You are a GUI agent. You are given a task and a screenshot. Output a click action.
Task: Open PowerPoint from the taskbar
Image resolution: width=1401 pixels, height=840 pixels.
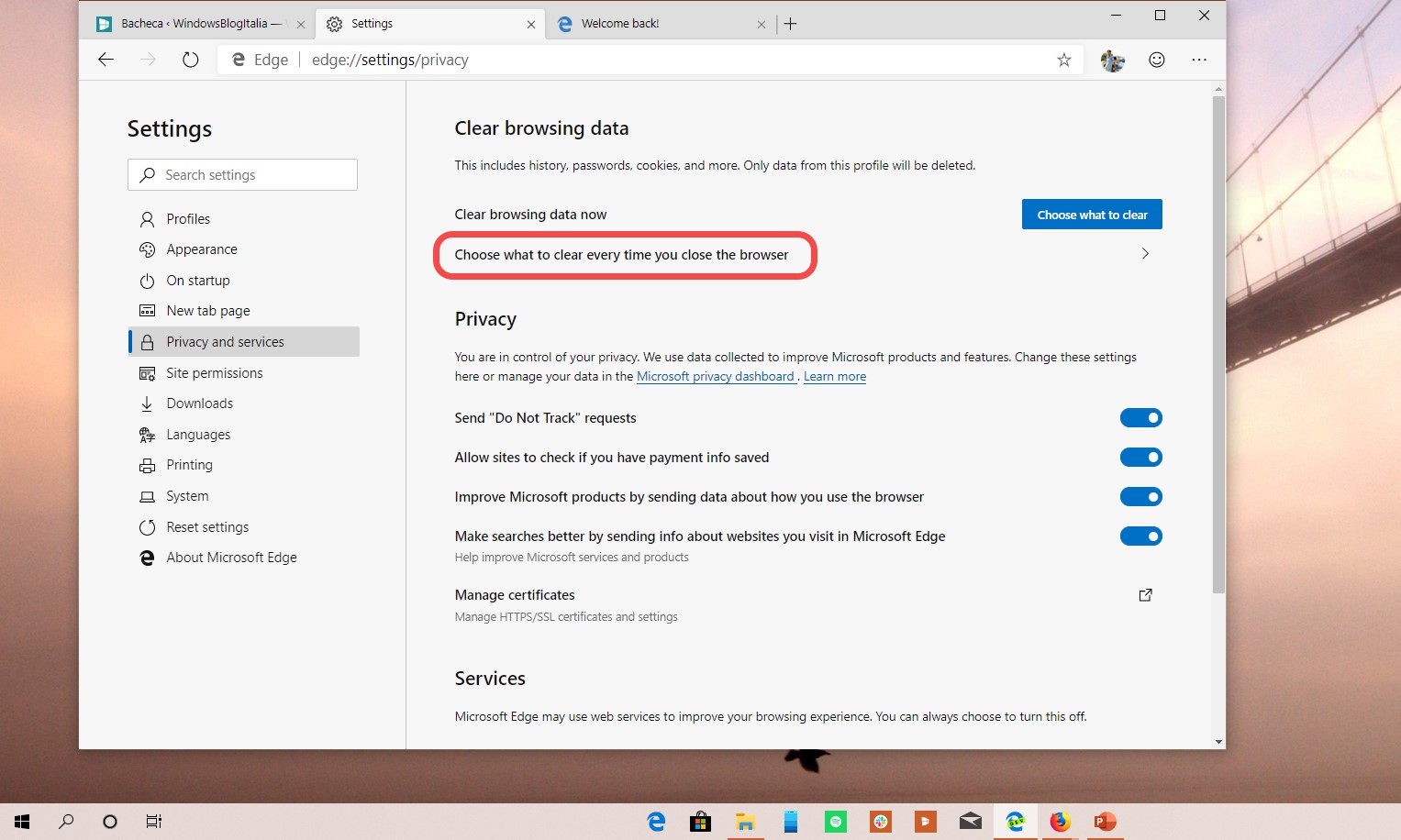pyautogui.click(x=1105, y=822)
